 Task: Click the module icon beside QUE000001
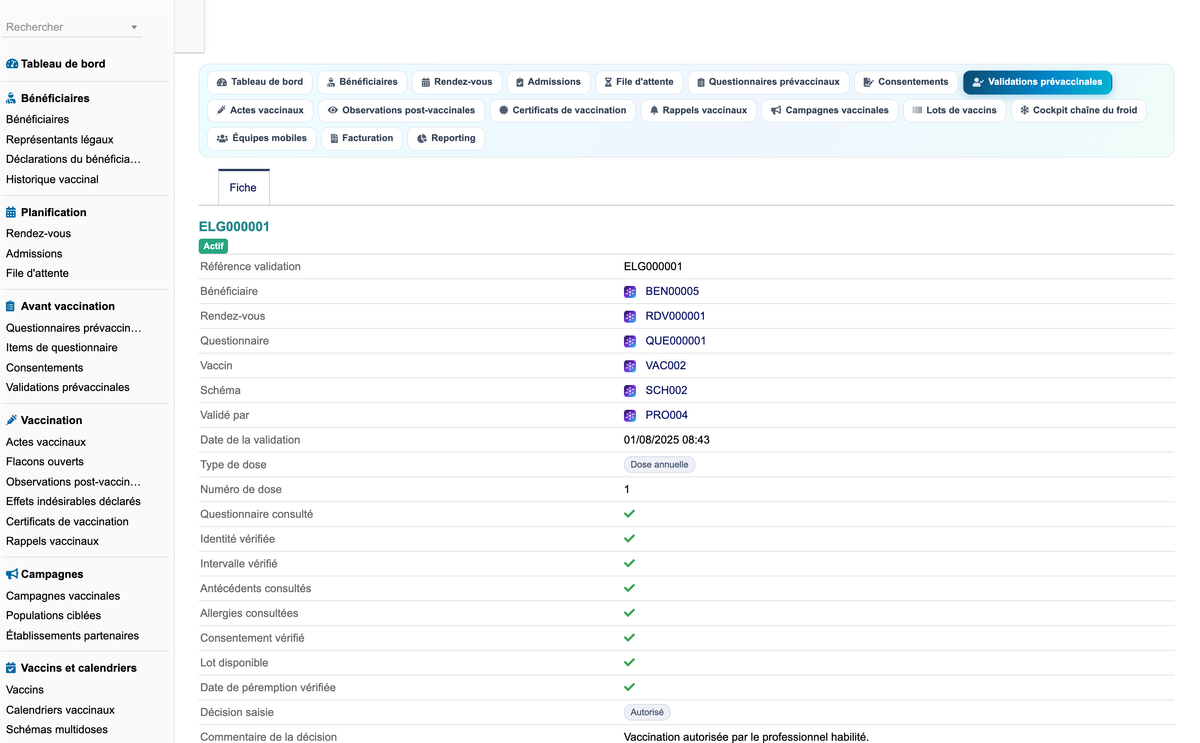pyautogui.click(x=630, y=341)
